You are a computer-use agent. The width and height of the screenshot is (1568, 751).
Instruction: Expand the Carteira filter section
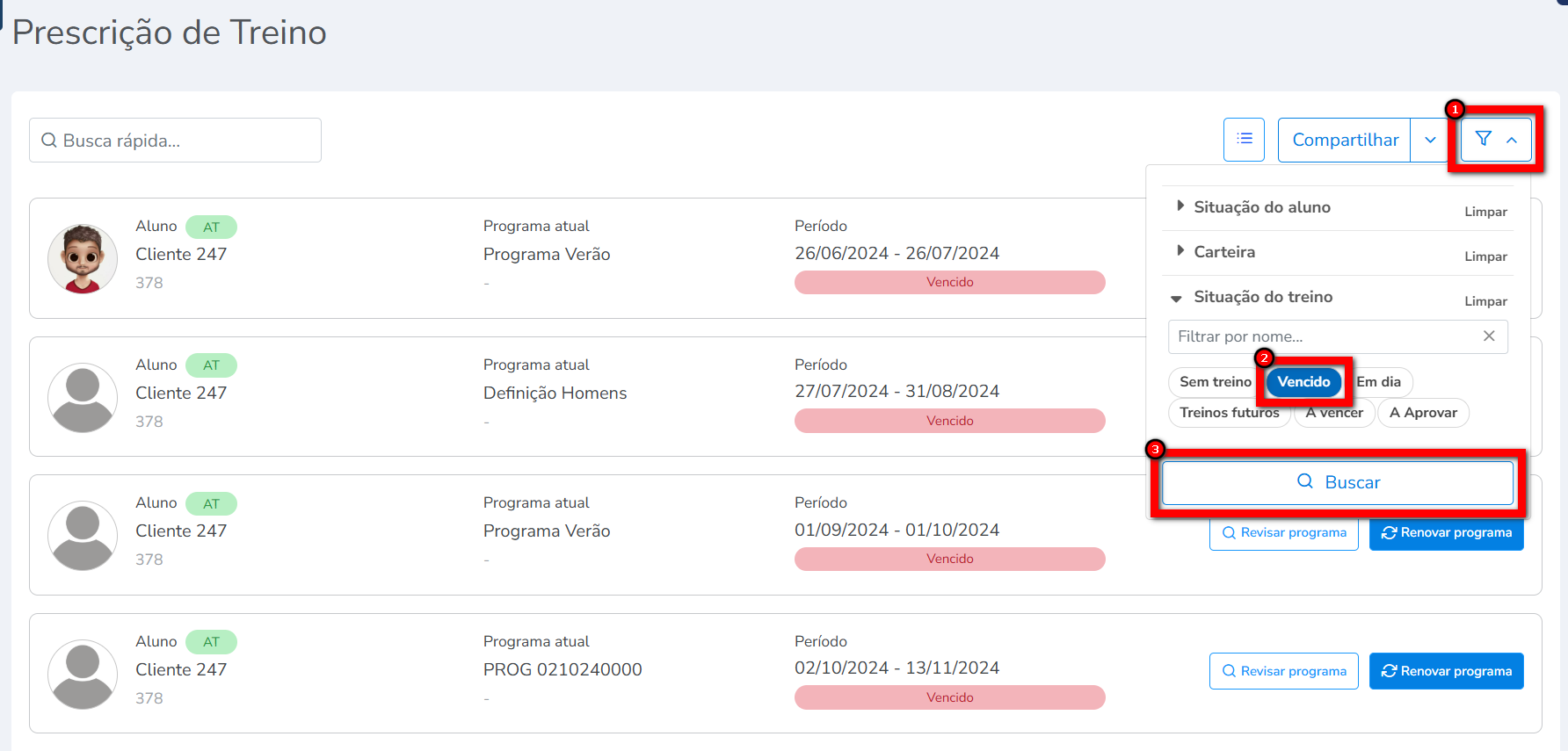(x=1223, y=252)
